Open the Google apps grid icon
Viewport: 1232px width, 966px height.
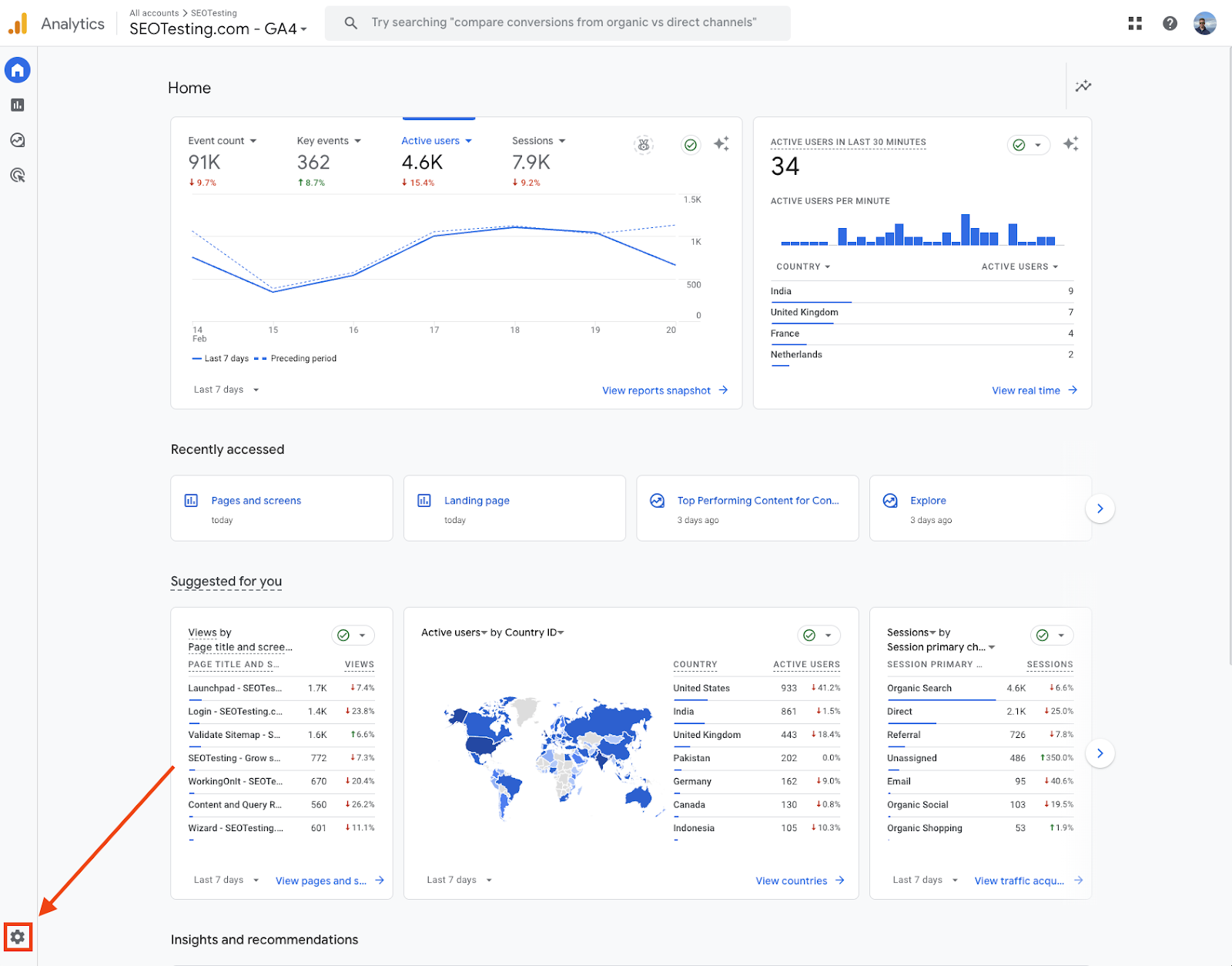1135,23
